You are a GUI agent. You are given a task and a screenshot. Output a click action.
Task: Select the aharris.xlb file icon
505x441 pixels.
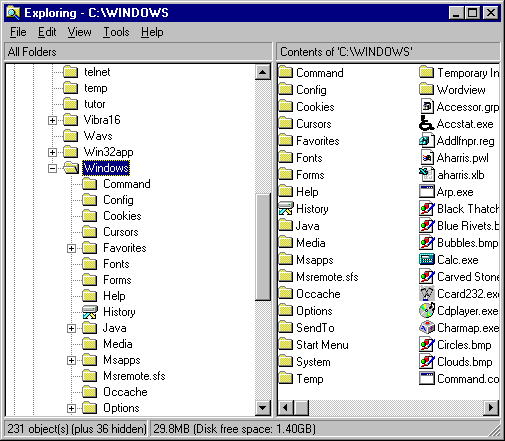(x=426, y=175)
